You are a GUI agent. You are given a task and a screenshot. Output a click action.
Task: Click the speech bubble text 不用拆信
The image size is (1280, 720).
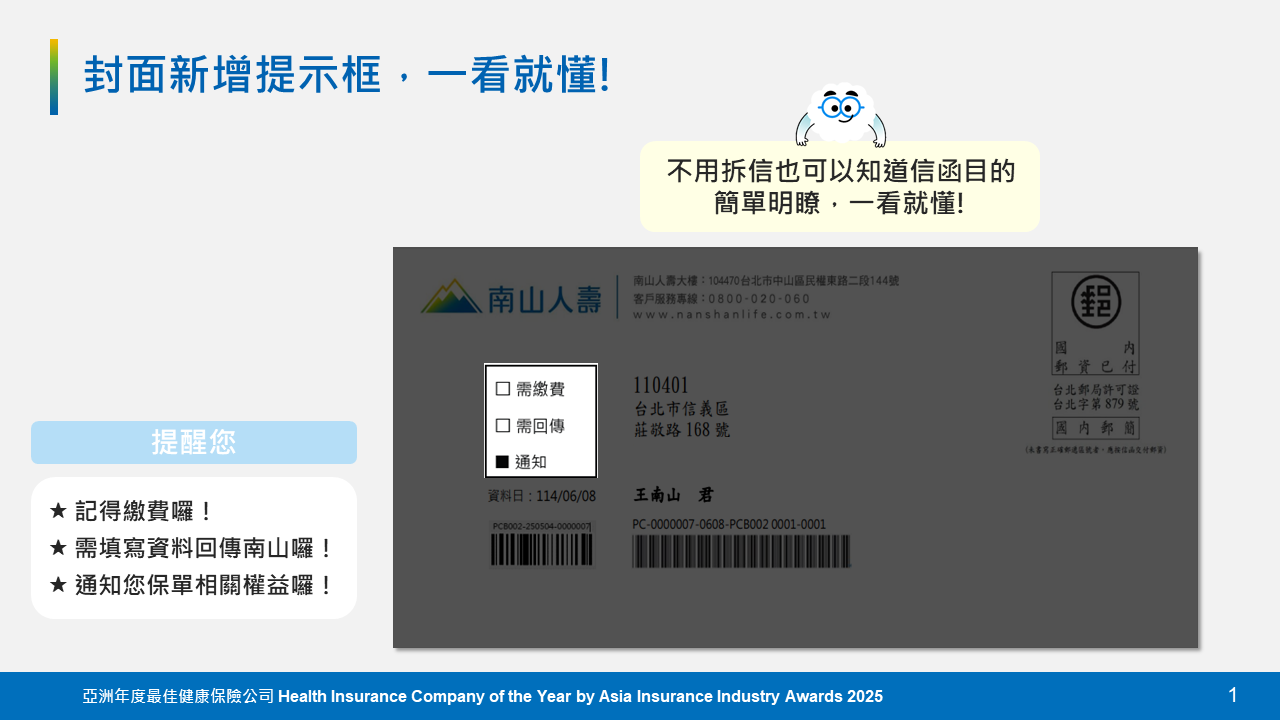pyautogui.click(x=840, y=171)
